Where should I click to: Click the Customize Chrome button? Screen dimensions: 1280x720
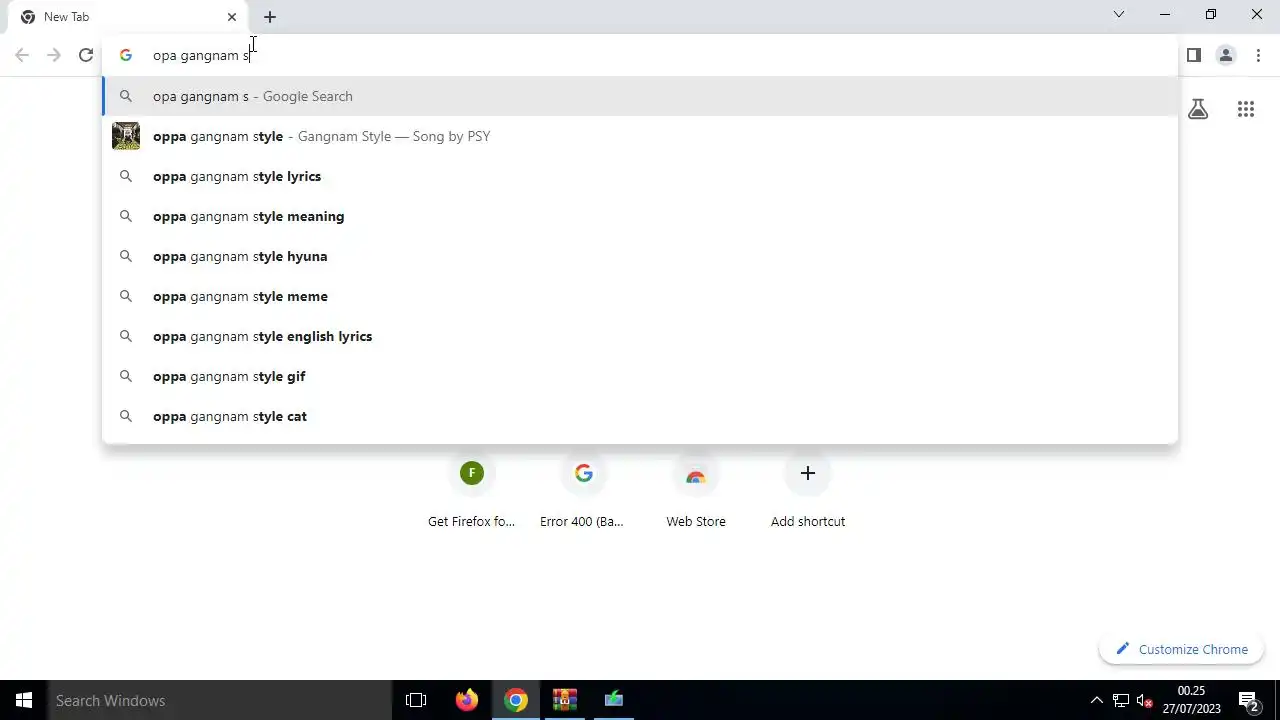[1182, 649]
